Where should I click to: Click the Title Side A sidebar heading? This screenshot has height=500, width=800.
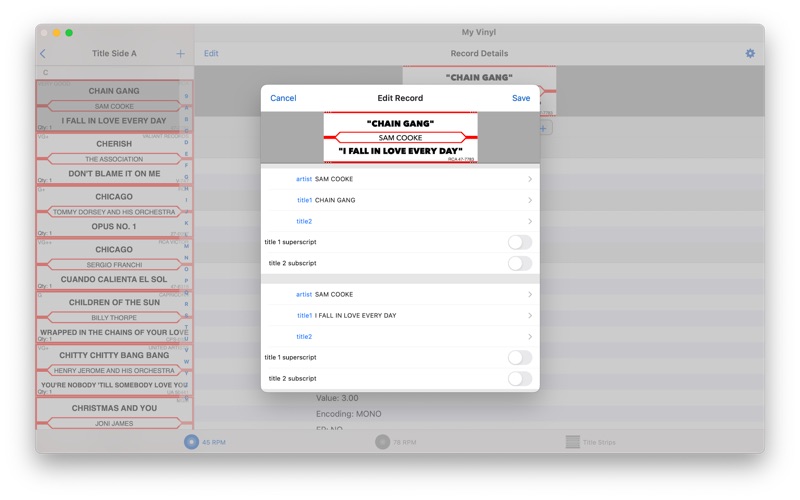click(114, 53)
